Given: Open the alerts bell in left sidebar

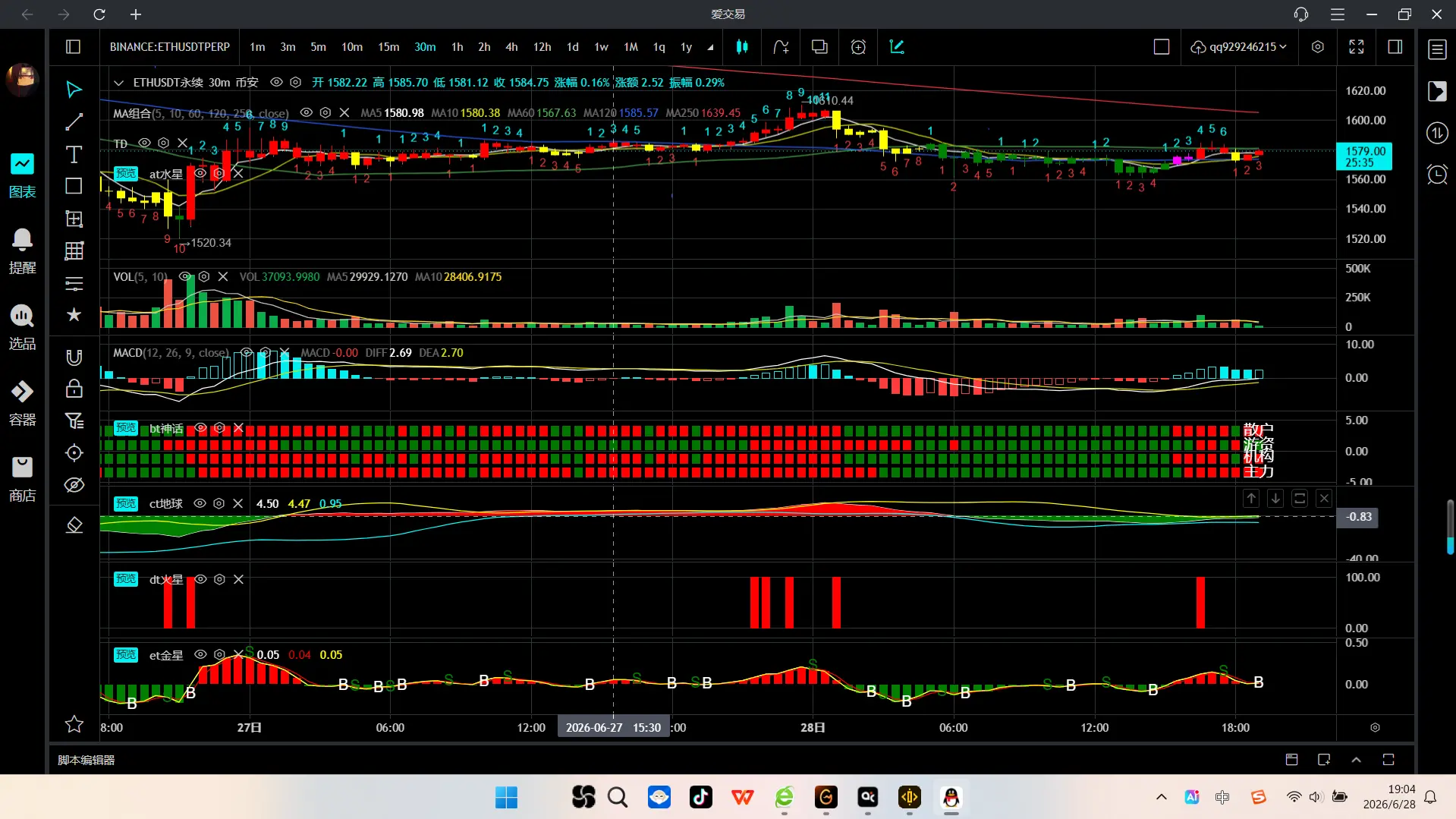Looking at the screenshot, I should pos(22,251).
